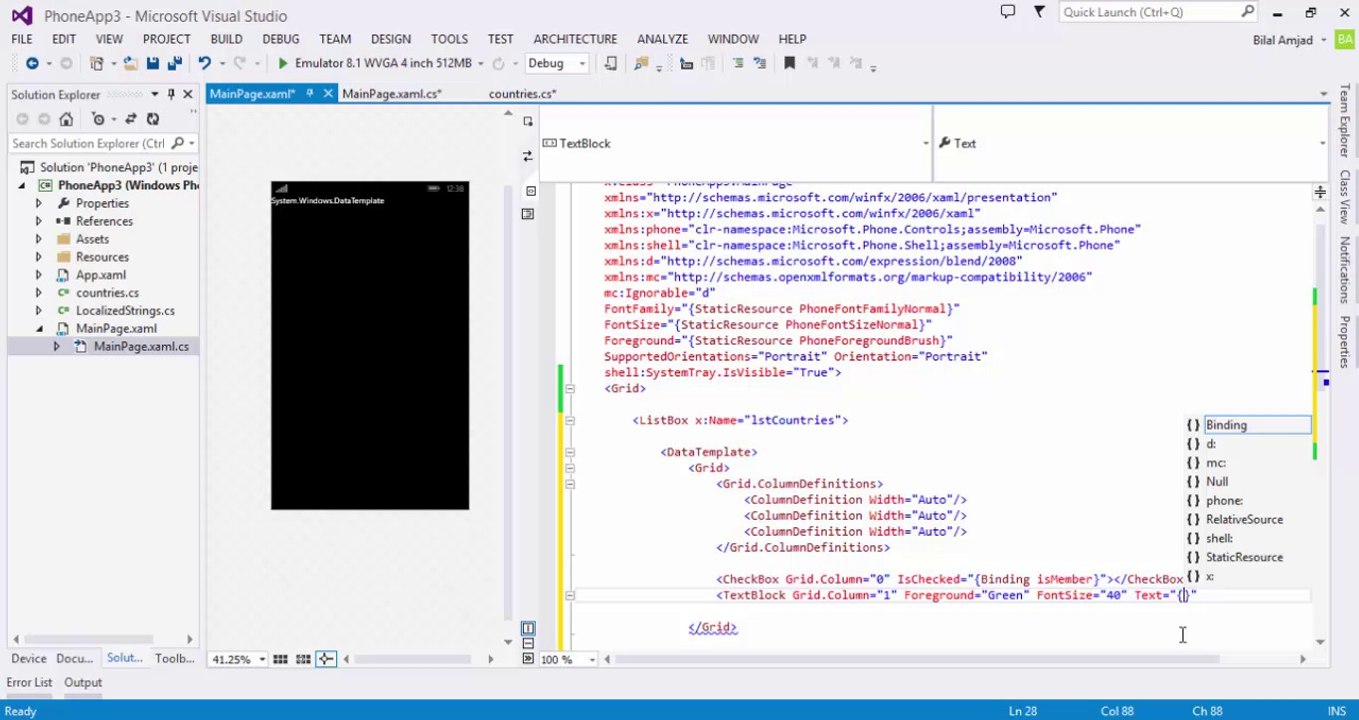The width and height of the screenshot is (1359, 720).
Task: Refresh Solution Explorer with the refresh icon
Action: tap(153, 119)
